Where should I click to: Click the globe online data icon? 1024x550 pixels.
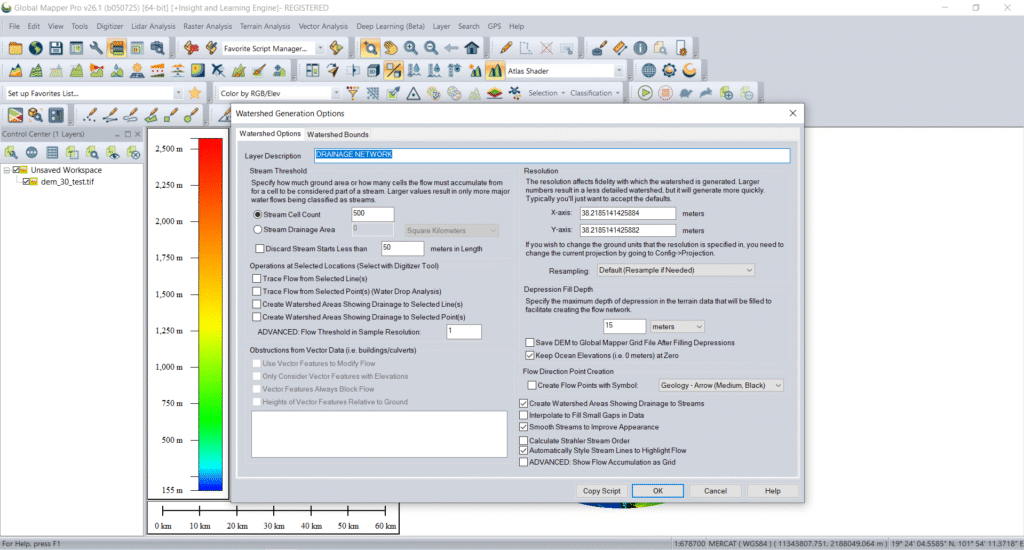tap(35, 48)
